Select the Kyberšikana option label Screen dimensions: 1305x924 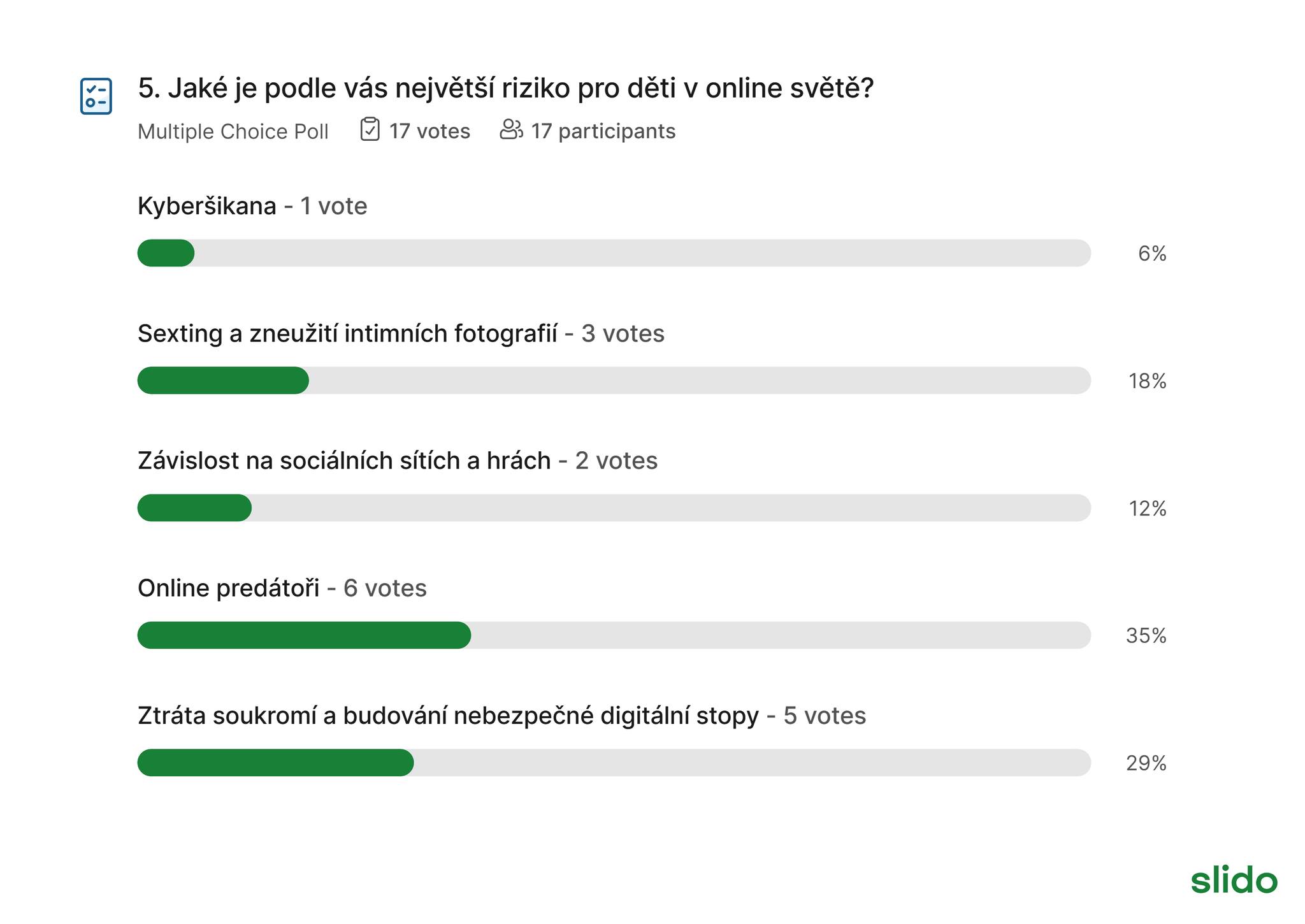[207, 206]
